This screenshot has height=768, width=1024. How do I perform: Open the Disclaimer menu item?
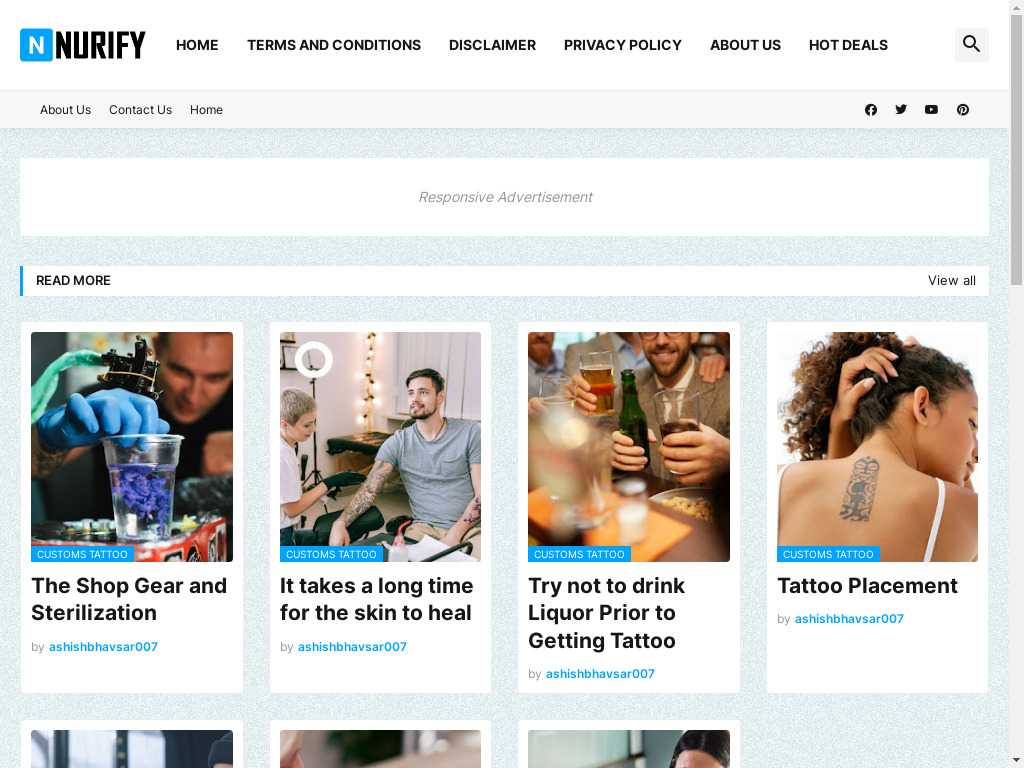point(492,45)
